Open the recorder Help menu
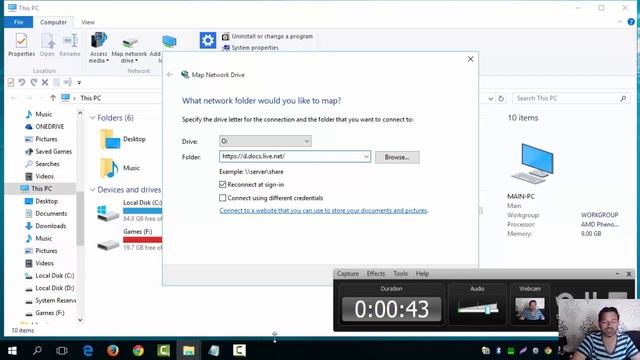Screen dimensions: 640x360 pos(422,273)
